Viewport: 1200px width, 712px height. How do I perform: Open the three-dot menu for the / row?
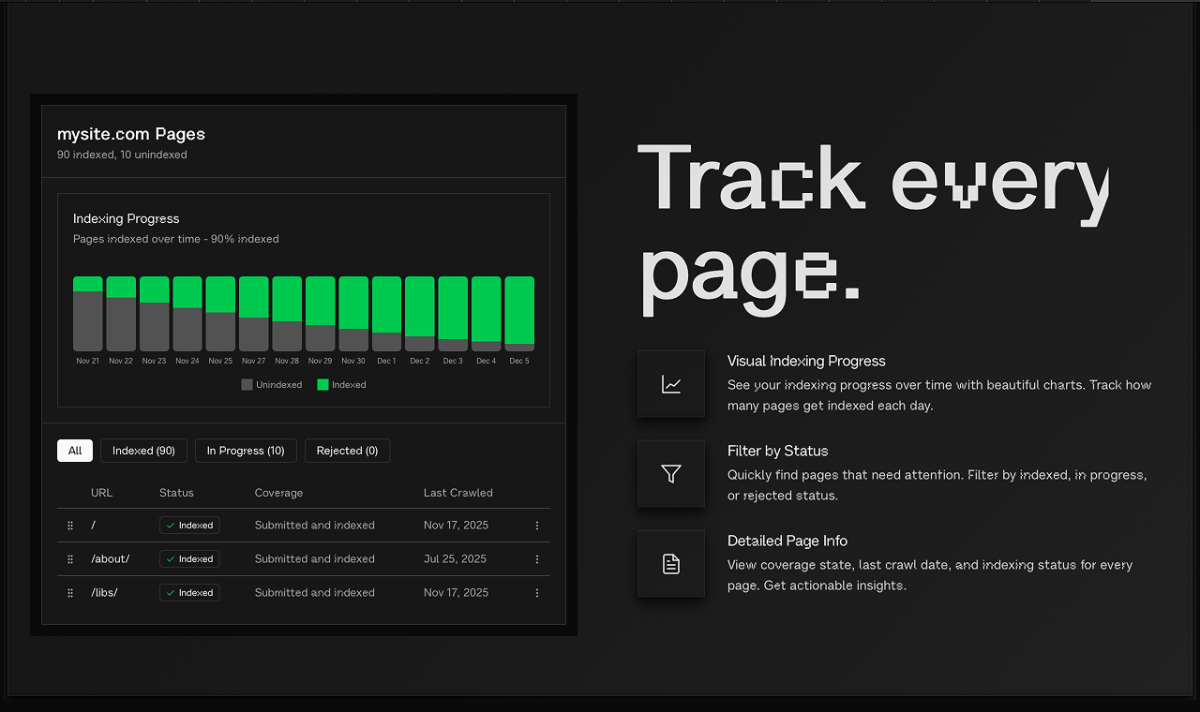(x=537, y=525)
